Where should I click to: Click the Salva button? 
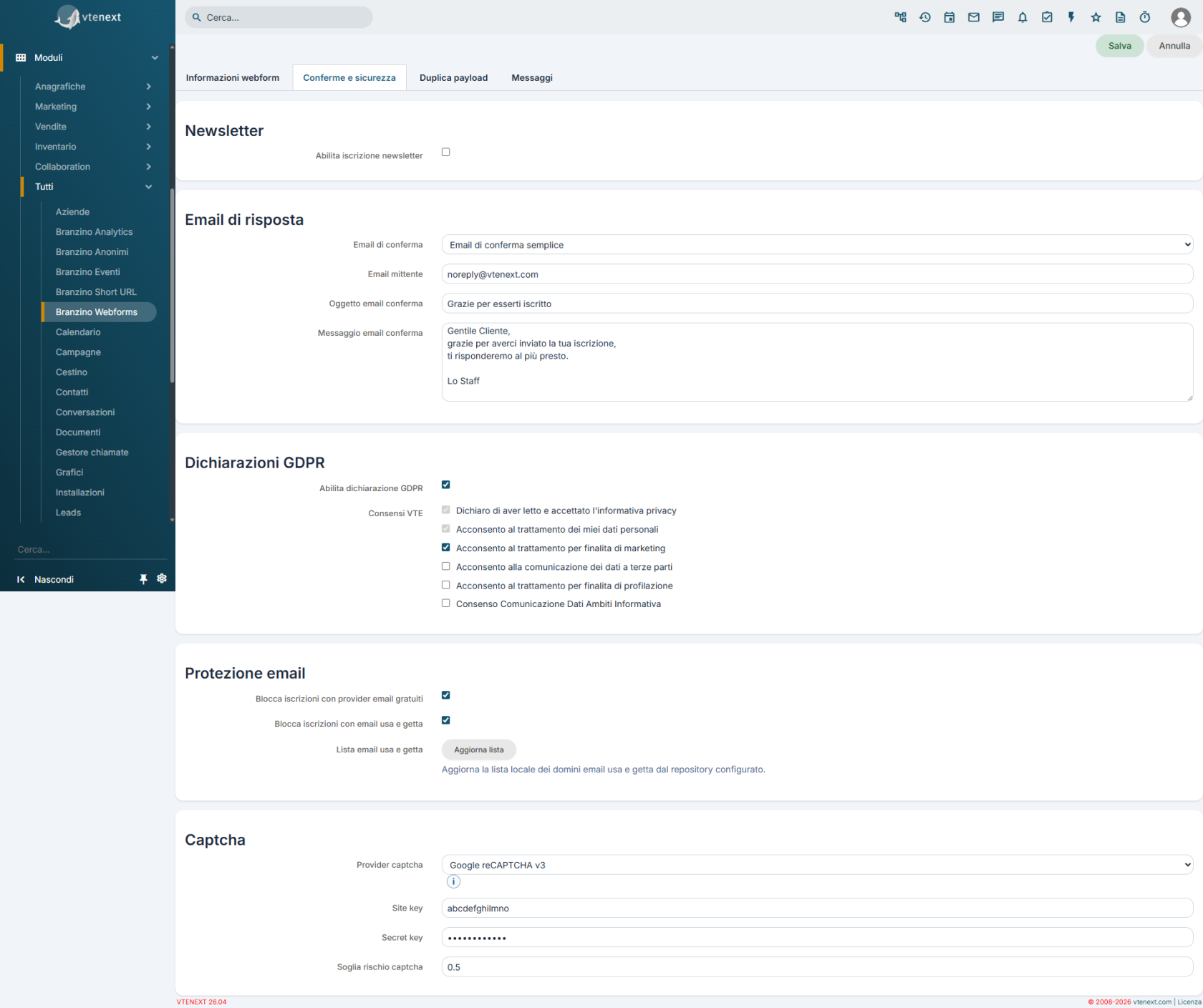pyautogui.click(x=1119, y=46)
